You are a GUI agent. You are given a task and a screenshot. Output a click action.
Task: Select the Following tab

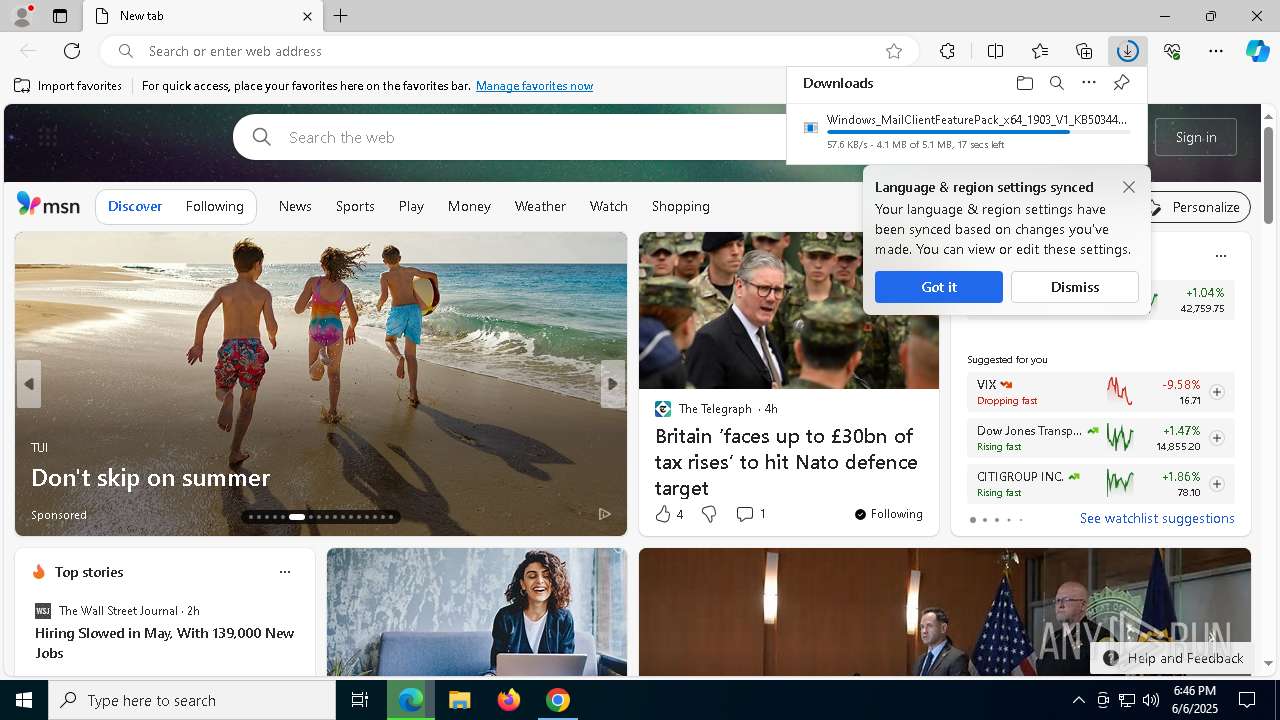pos(215,206)
